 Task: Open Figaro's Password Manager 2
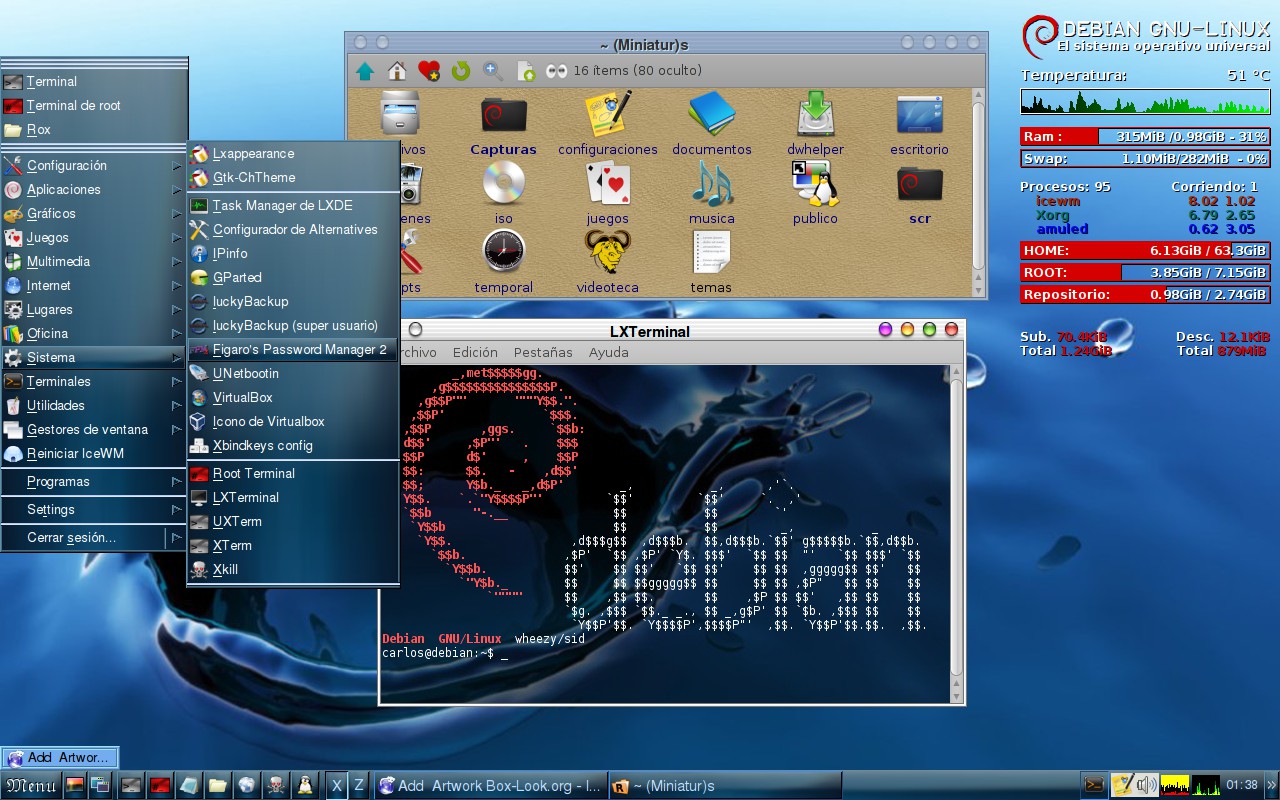coord(293,349)
